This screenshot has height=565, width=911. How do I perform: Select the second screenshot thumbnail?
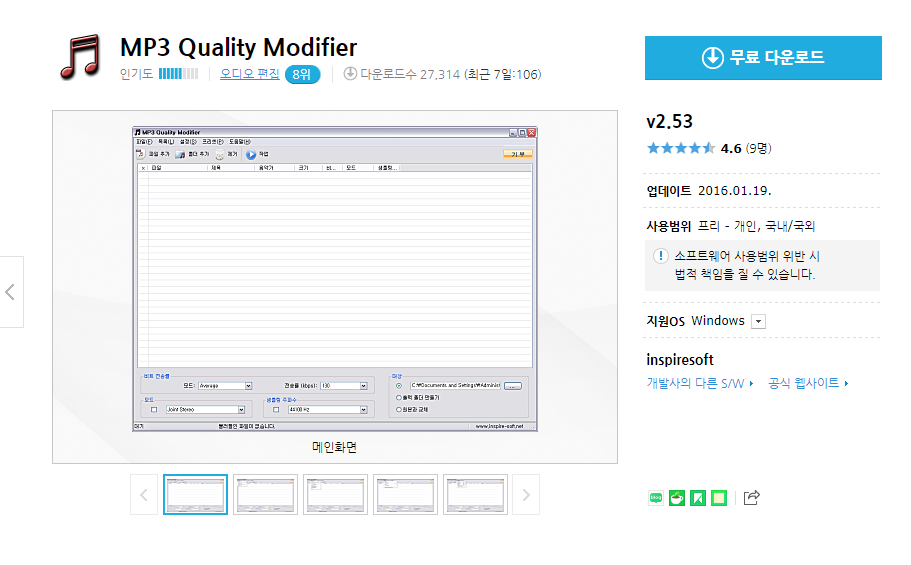[x=266, y=495]
